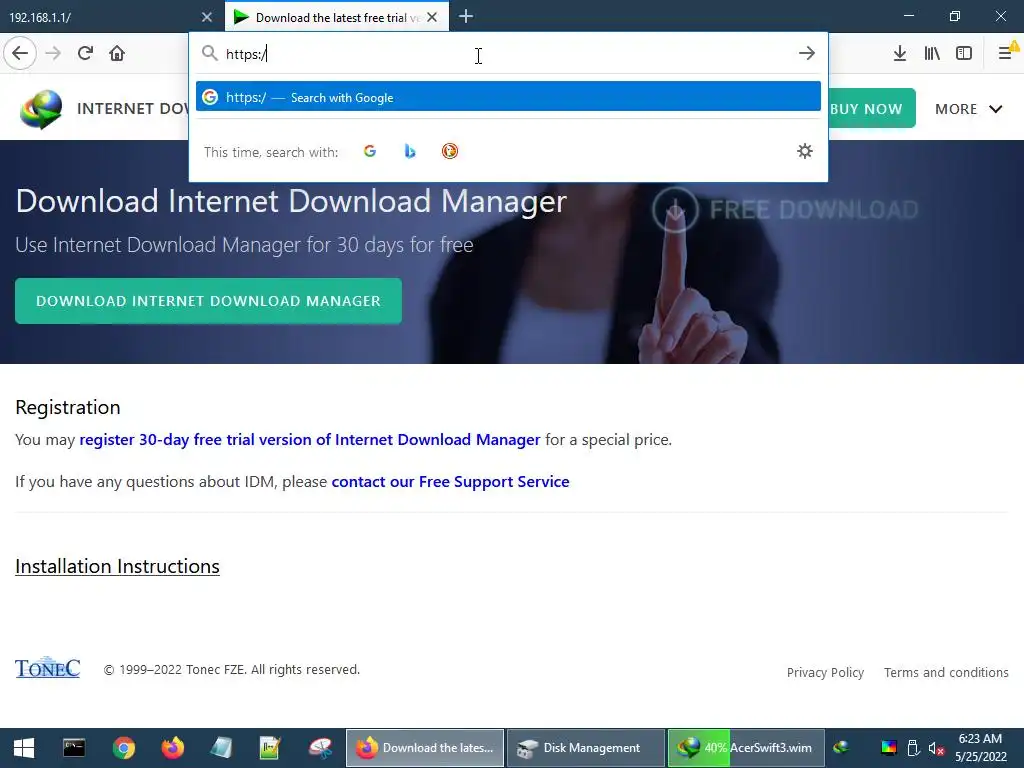Click the snipping tool taskbar icon

(320, 748)
